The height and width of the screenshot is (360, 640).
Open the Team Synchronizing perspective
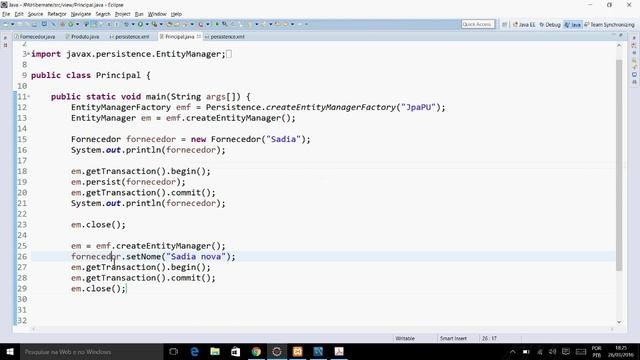tap(609, 24)
